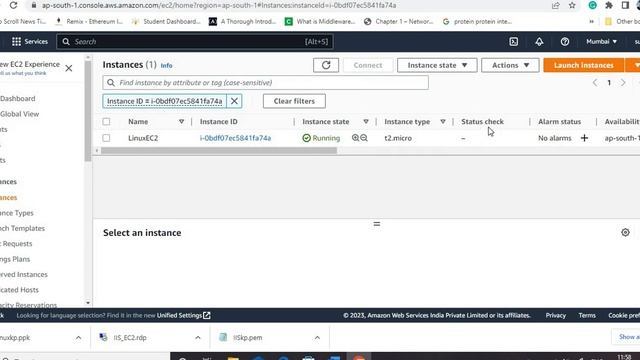640x360 pixels.
Task: Click the Connect button
Action: point(368,65)
